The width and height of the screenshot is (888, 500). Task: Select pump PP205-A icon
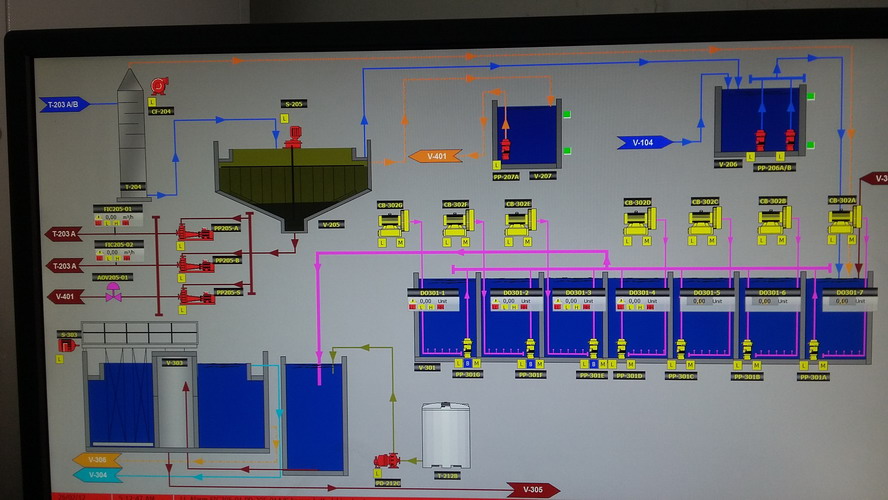click(195, 232)
